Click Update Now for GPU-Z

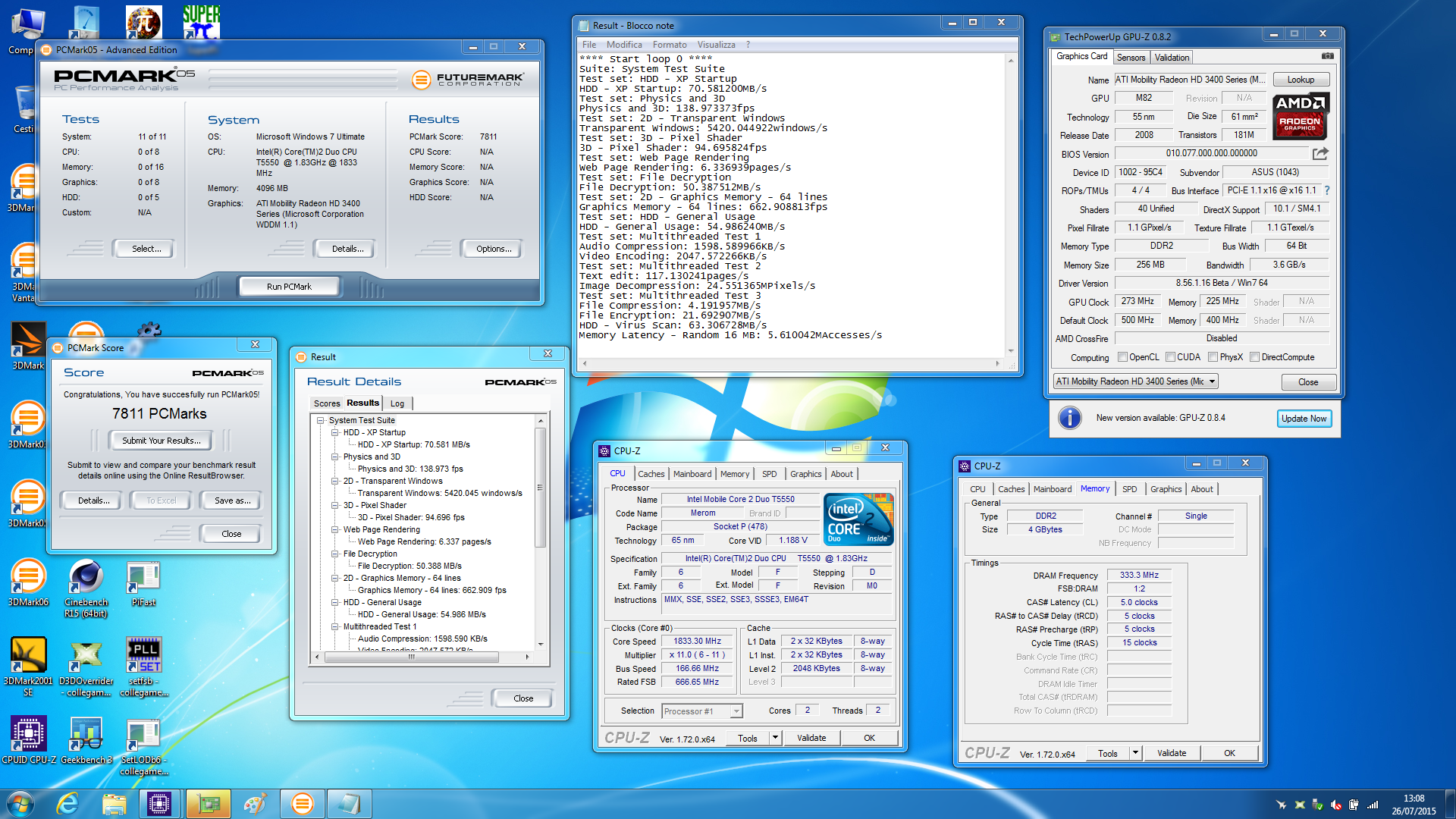coord(1304,419)
